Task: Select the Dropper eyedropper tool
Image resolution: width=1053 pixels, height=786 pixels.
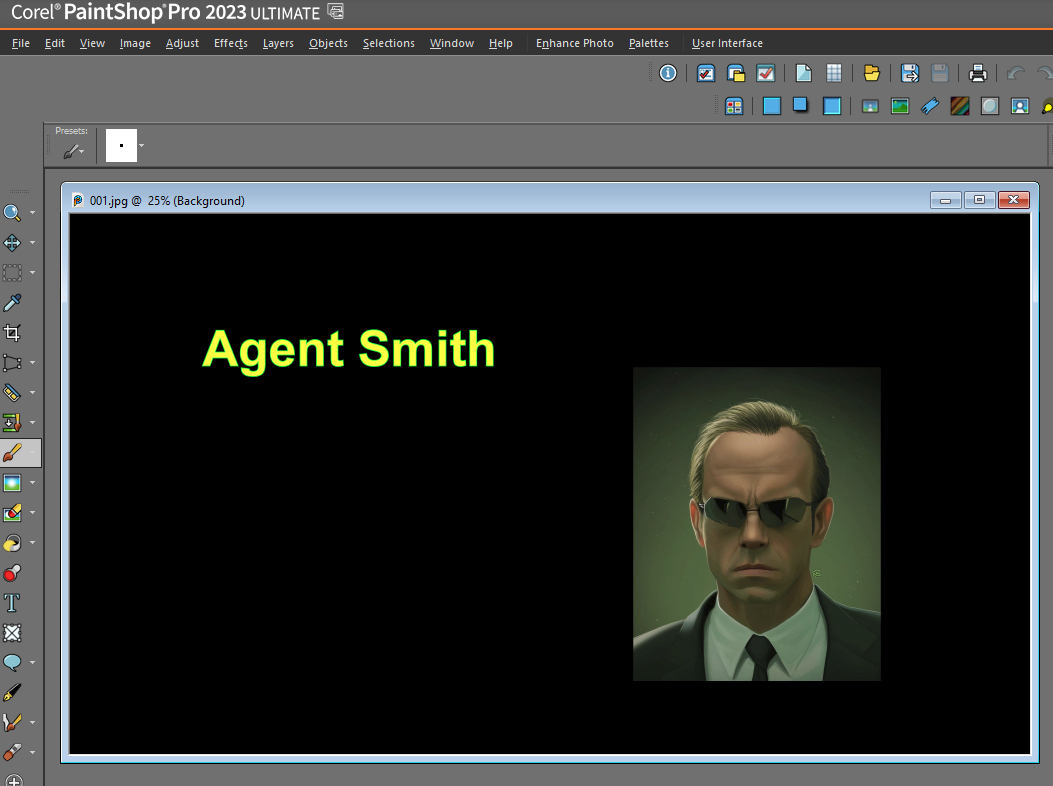Action: 12,302
